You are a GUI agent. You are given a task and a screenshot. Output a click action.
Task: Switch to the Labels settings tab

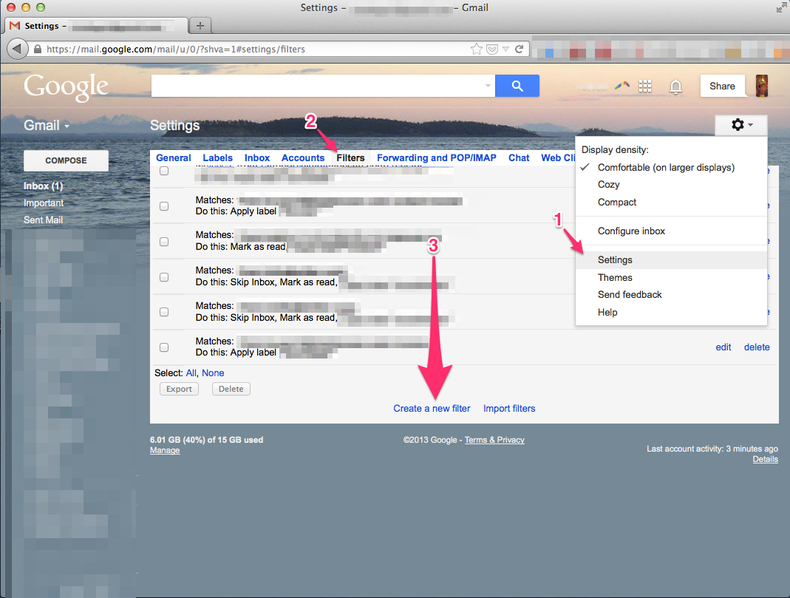pyautogui.click(x=218, y=158)
